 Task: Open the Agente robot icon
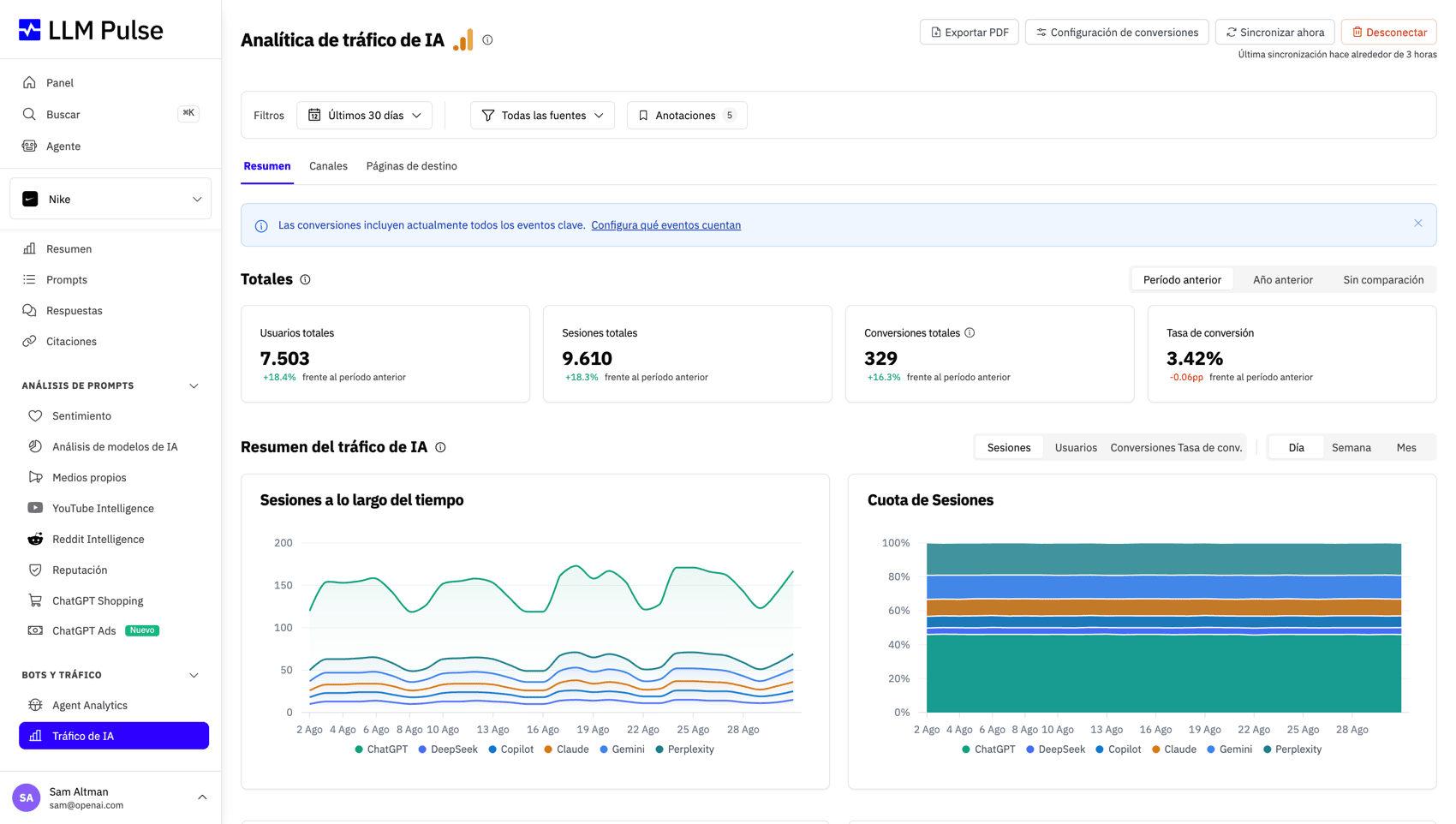(x=30, y=146)
